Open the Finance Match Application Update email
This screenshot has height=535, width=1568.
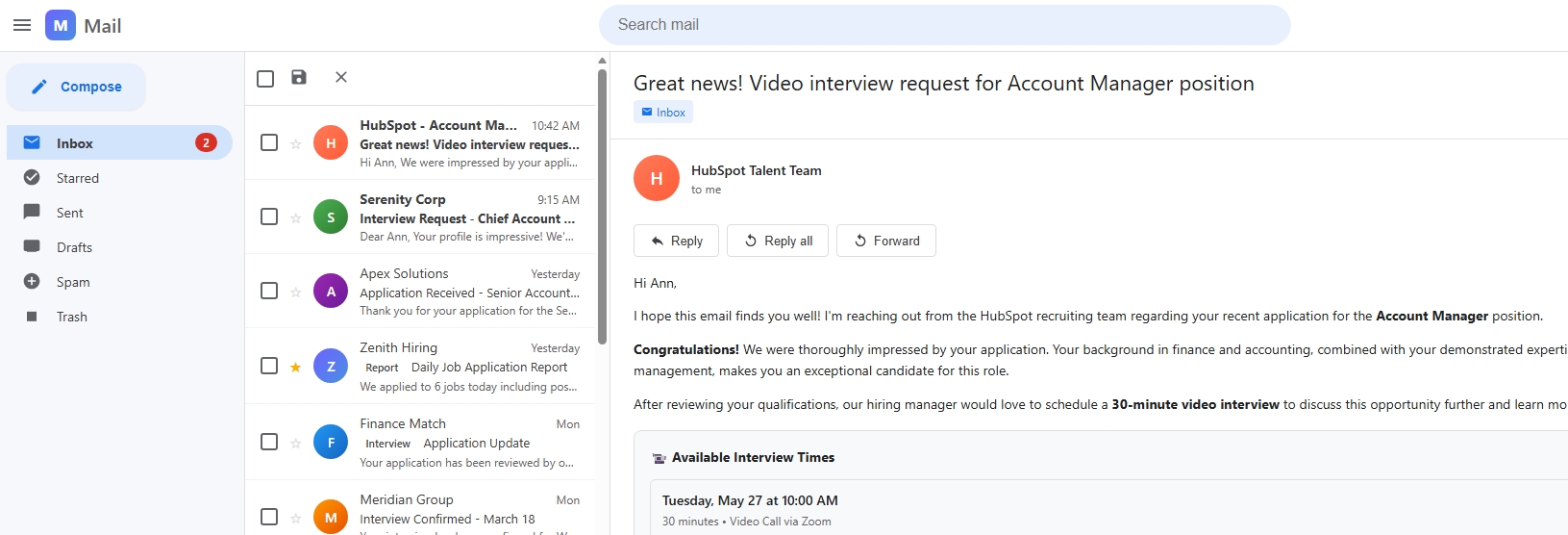421,442
